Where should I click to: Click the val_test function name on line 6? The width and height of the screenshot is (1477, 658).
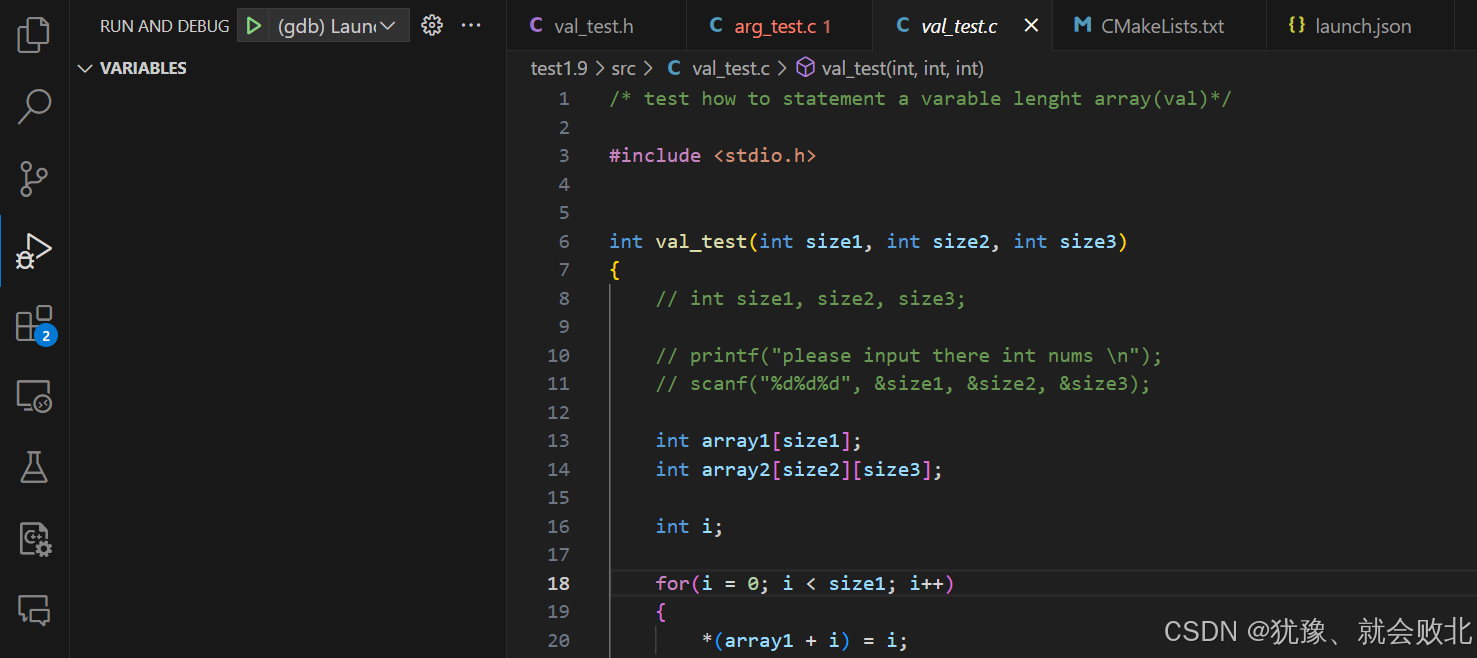(701, 241)
